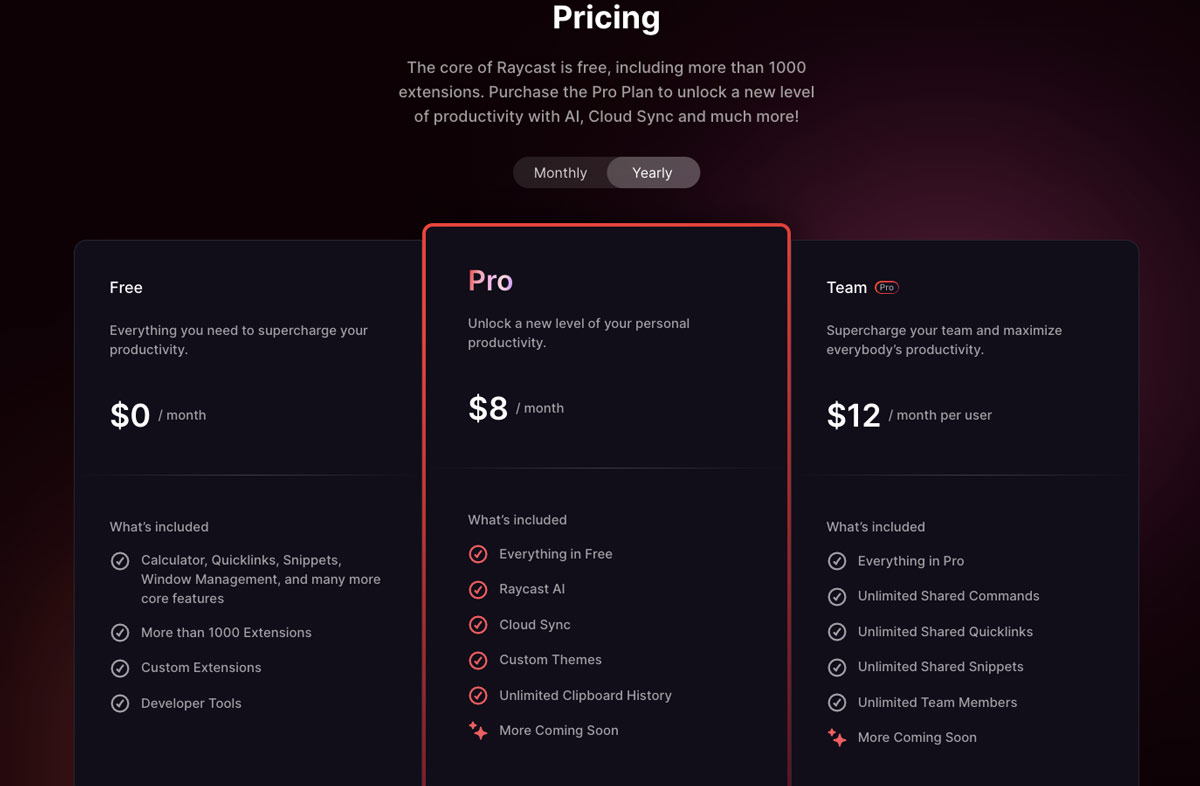Click the Pro plan heading
Image resolution: width=1200 pixels, height=786 pixels.
pyautogui.click(x=489, y=281)
